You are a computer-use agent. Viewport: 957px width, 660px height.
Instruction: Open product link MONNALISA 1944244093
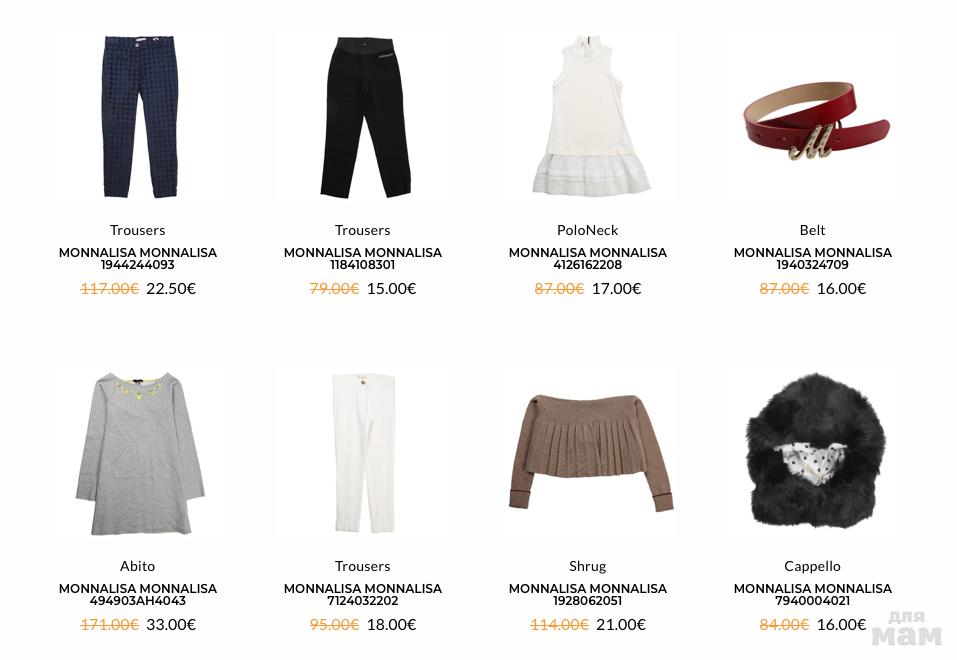[138, 258]
